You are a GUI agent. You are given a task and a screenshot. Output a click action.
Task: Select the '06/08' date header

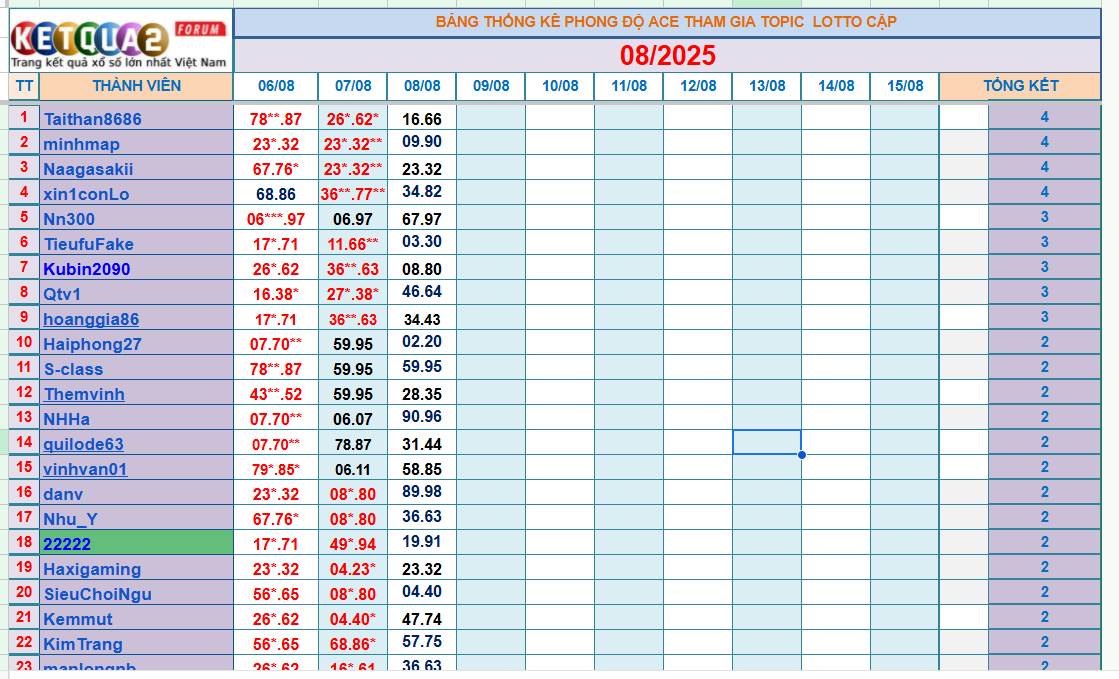point(276,86)
